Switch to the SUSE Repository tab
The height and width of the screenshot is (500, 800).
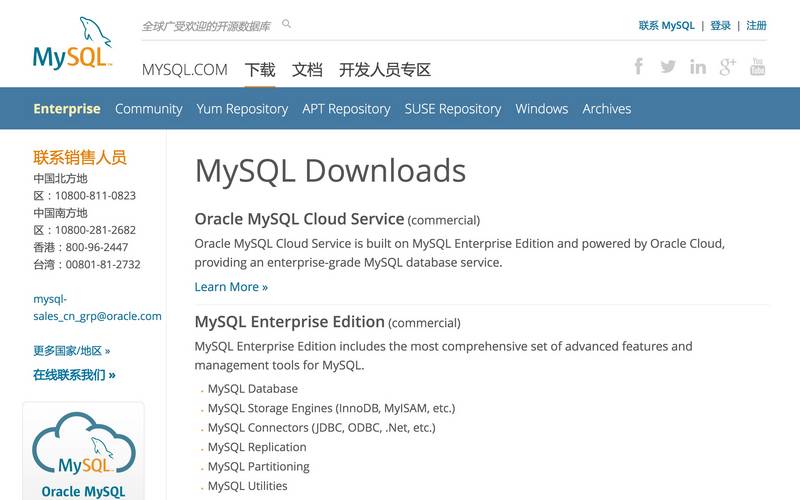[453, 109]
